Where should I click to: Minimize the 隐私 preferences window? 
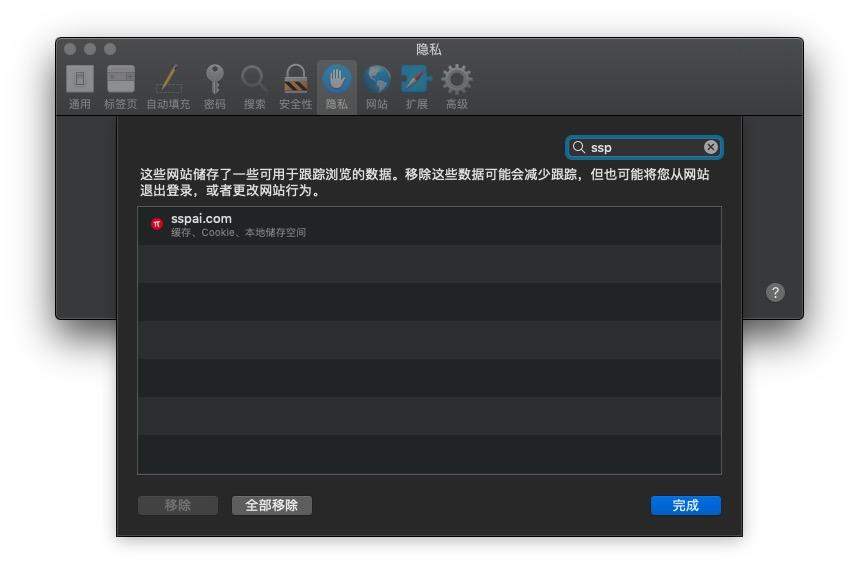tap(90, 49)
